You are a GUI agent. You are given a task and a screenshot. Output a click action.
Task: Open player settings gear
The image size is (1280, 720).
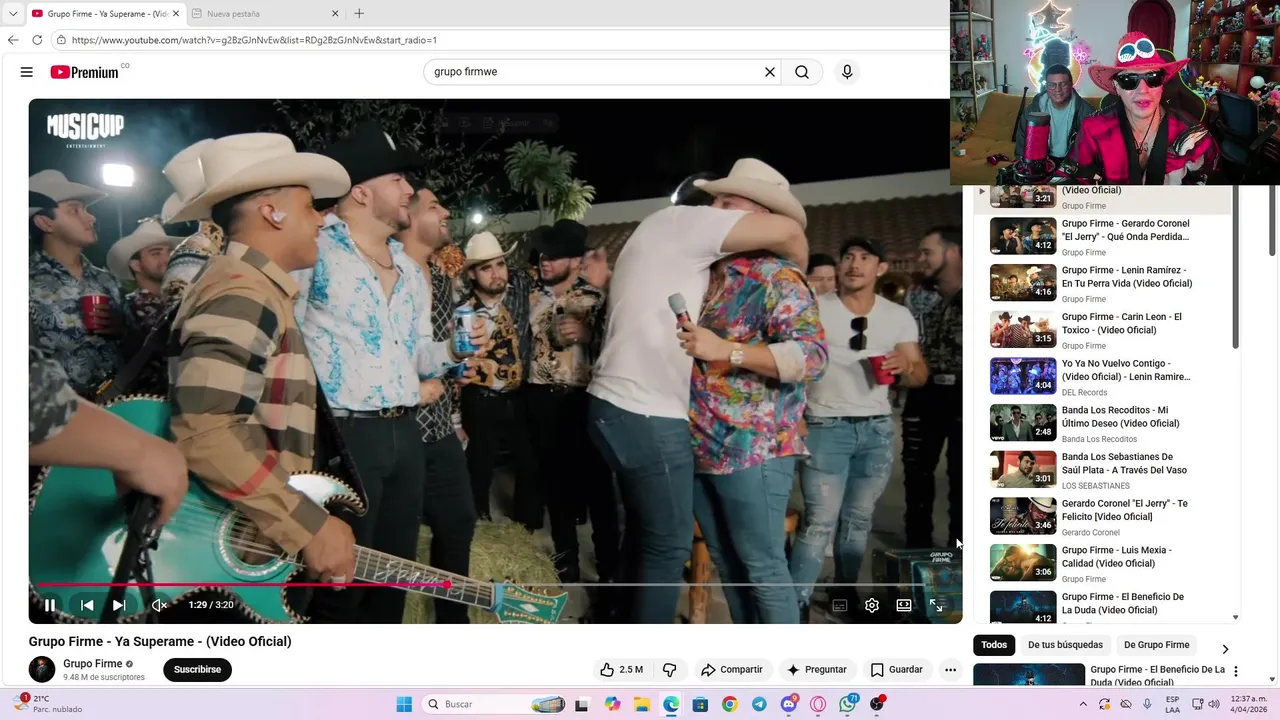[x=872, y=605]
